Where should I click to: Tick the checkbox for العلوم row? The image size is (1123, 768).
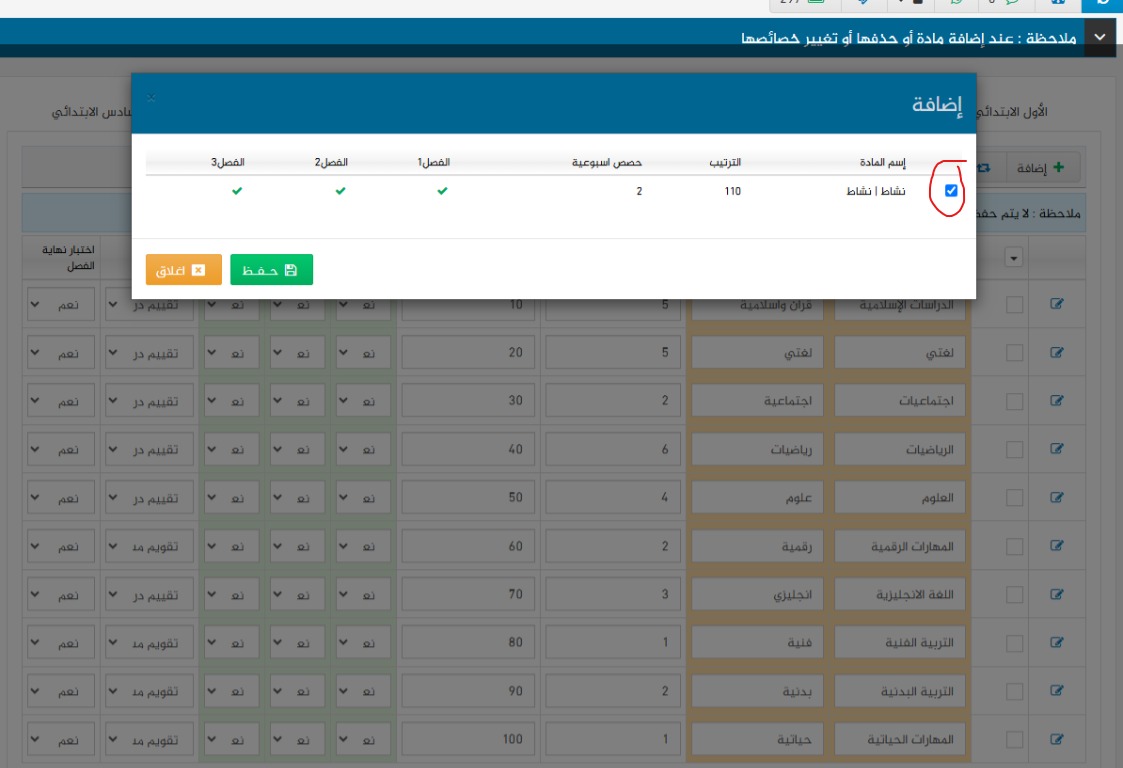1014,498
